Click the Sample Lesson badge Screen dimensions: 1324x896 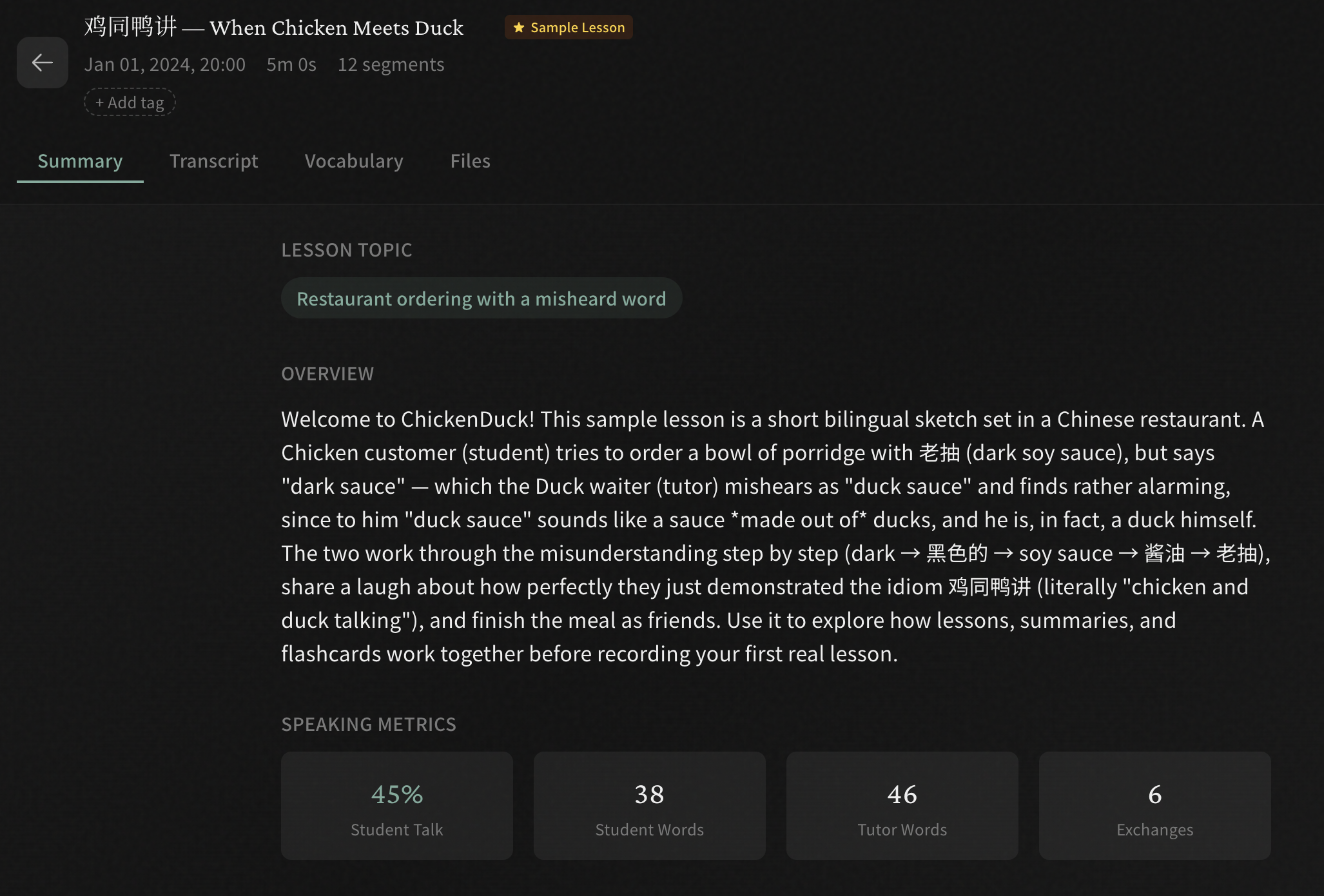point(568,27)
